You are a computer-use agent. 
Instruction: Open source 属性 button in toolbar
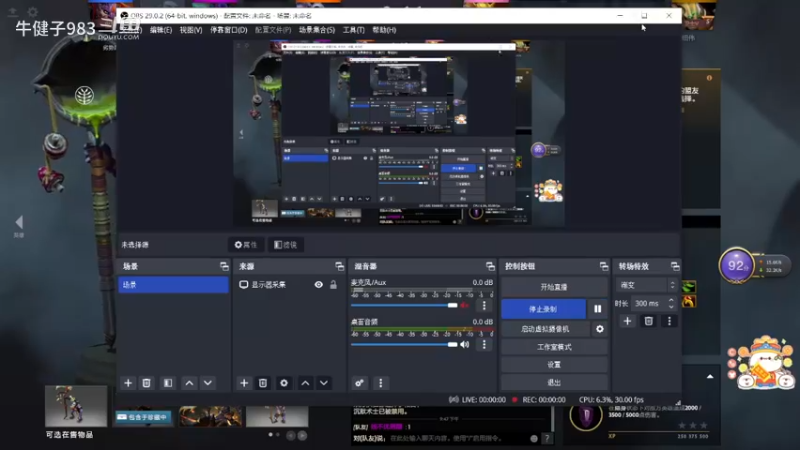[246, 245]
